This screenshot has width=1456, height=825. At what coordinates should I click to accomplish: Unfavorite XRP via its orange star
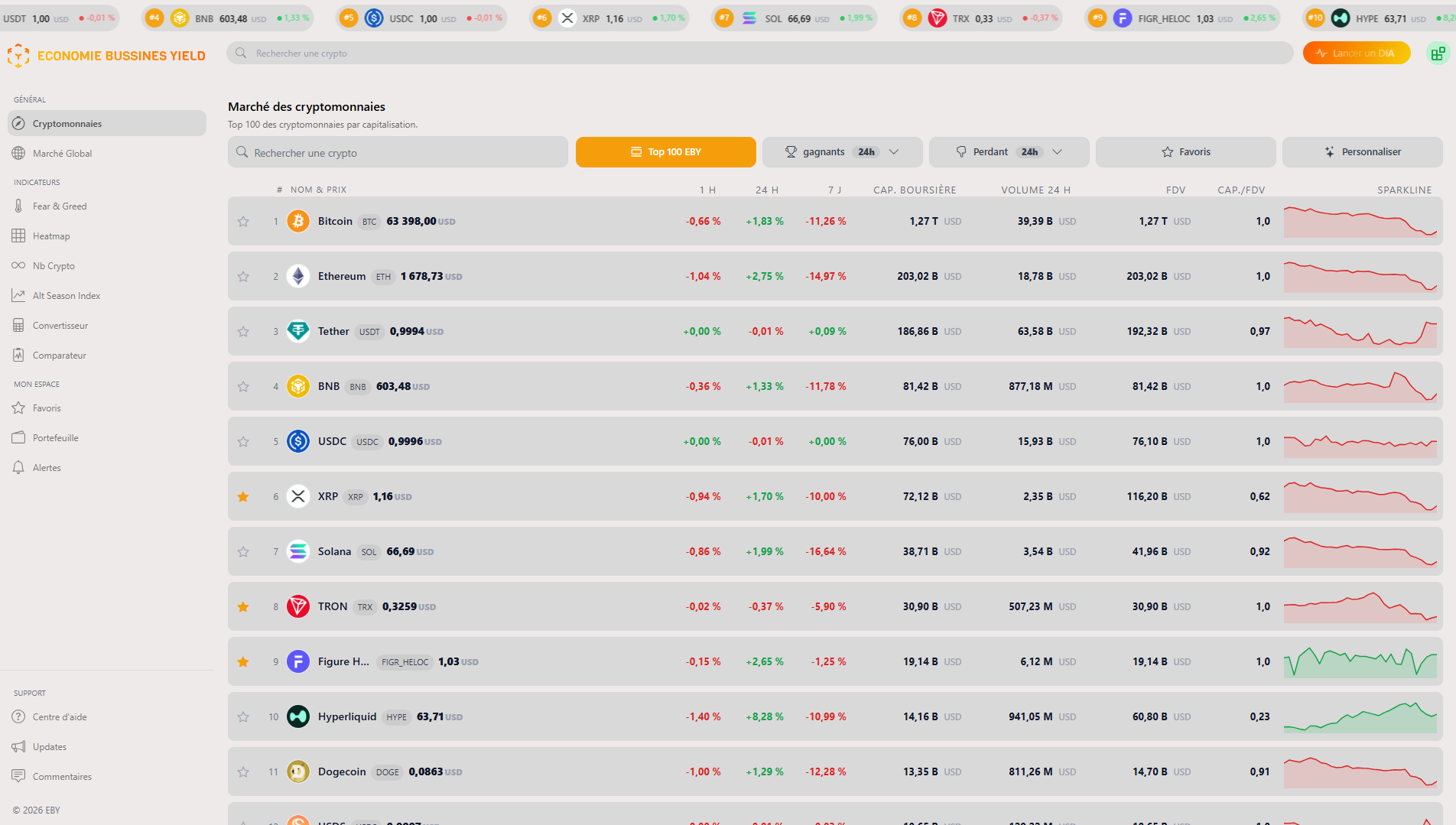pyautogui.click(x=243, y=496)
